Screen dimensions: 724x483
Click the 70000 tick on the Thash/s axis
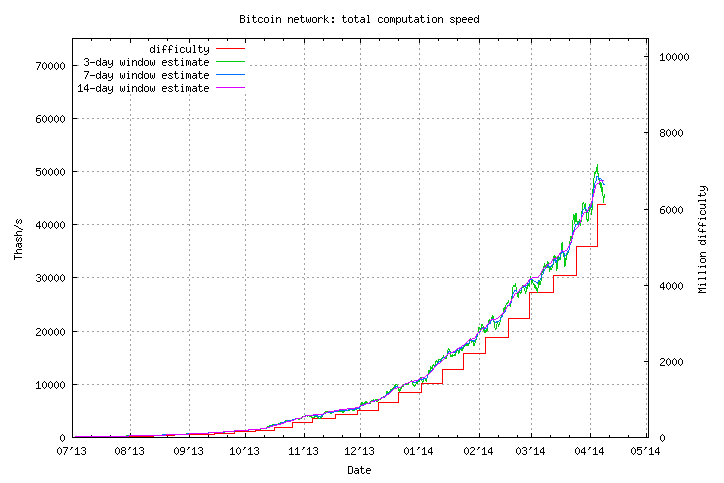pyautogui.click(x=49, y=65)
